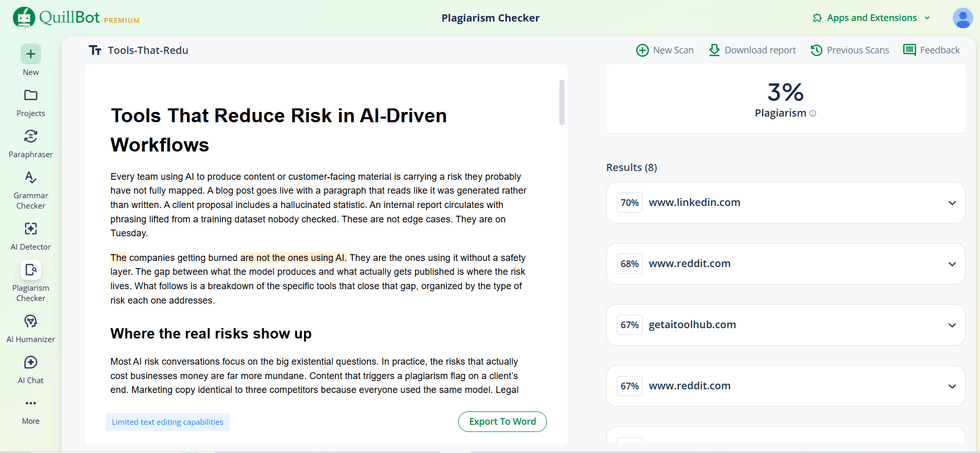This screenshot has width=980, height=453.
Task: Click the Previous Scans label
Action: click(858, 50)
